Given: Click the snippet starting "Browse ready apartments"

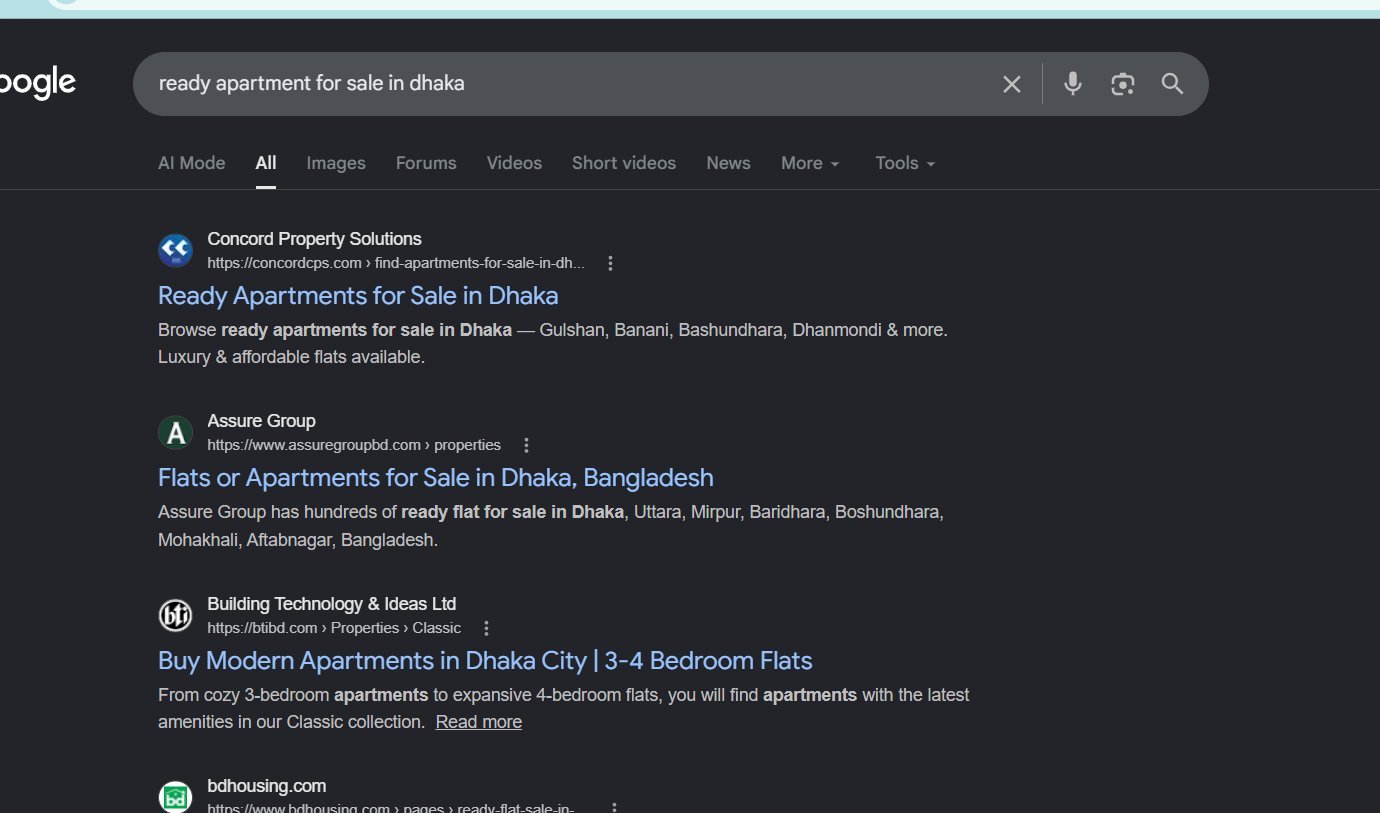Looking at the screenshot, I should (x=553, y=343).
